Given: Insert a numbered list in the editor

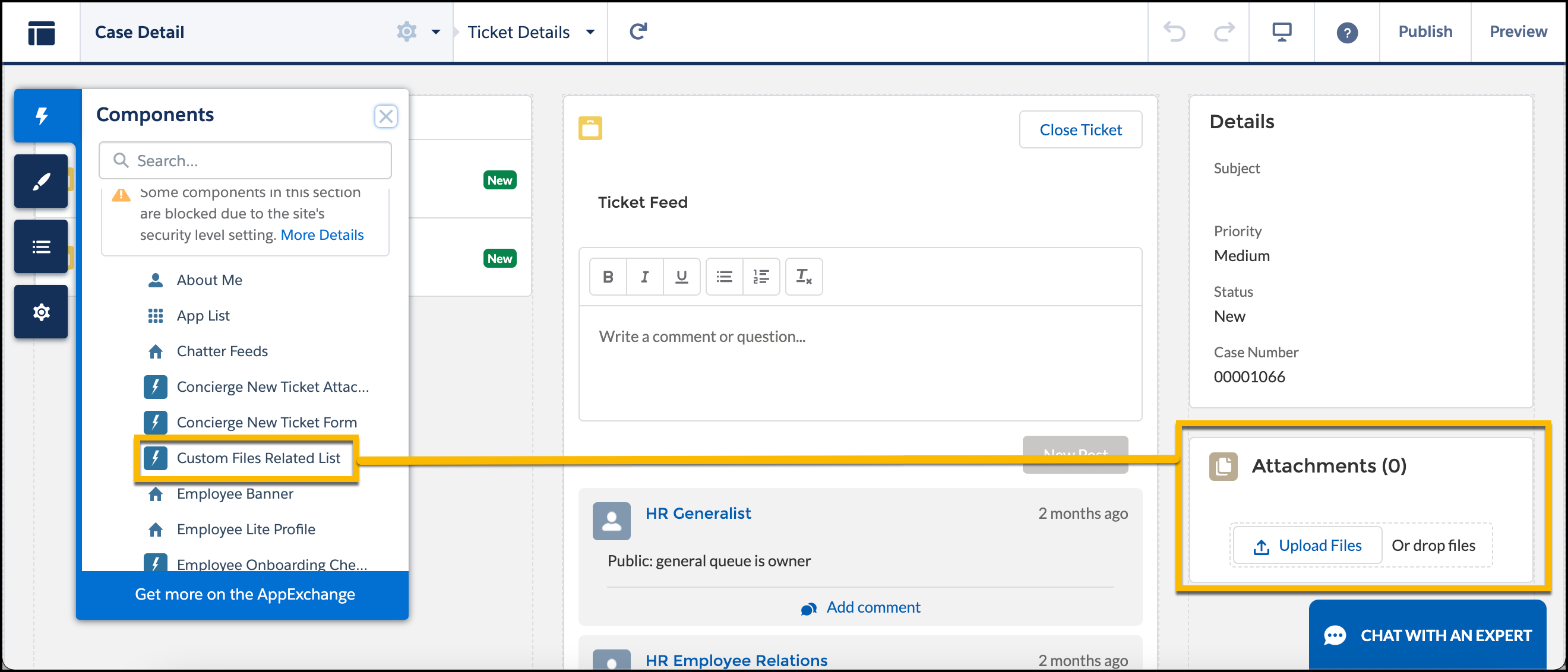Looking at the screenshot, I should click(x=761, y=277).
